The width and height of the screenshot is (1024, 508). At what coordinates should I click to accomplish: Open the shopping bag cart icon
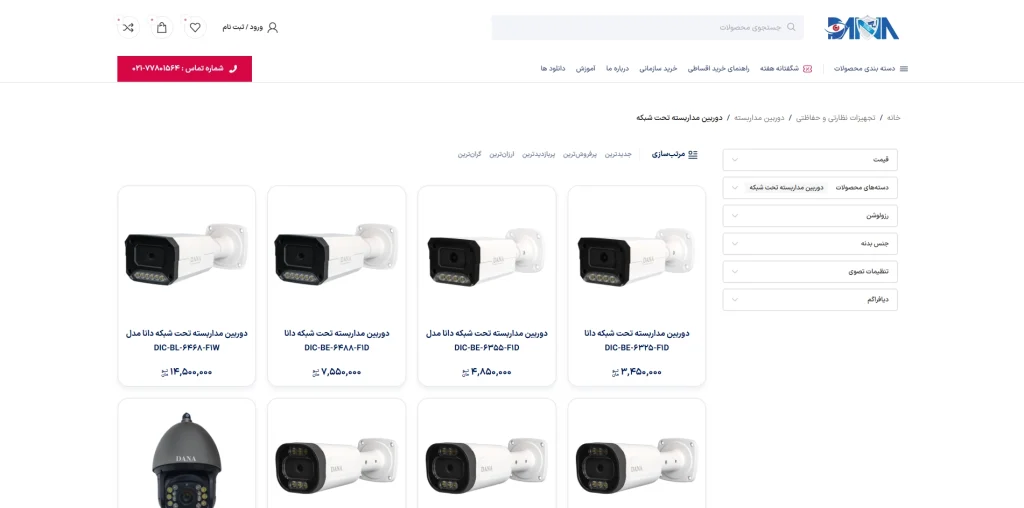161,27
